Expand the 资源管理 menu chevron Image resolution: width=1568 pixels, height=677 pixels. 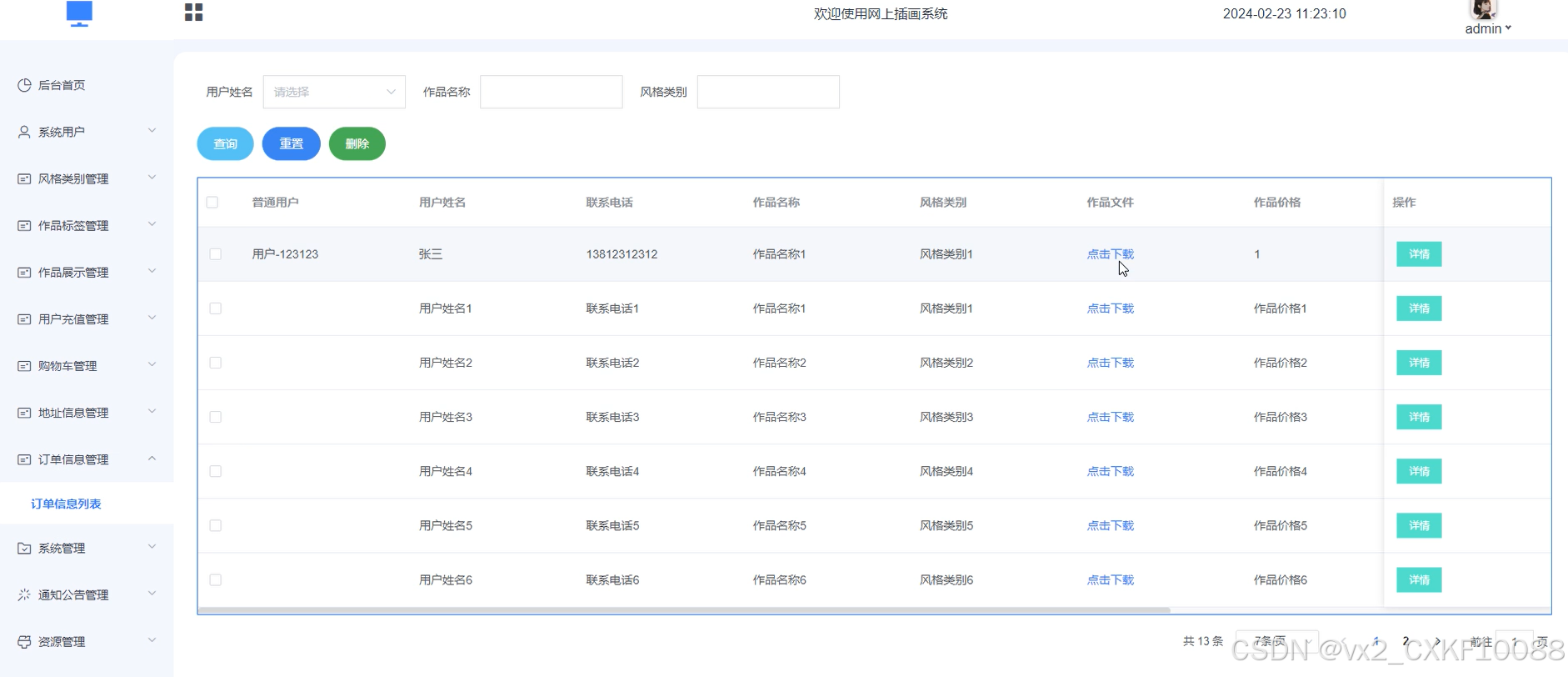[x=152, y=639]
